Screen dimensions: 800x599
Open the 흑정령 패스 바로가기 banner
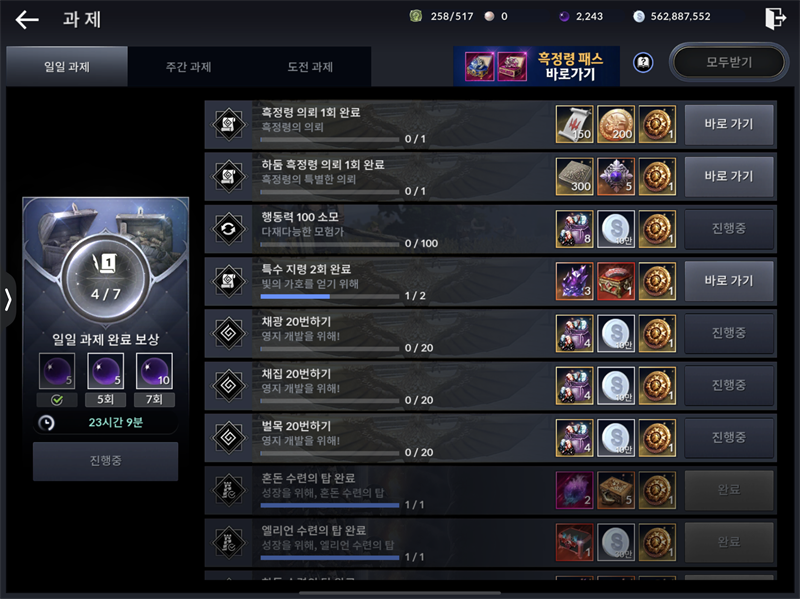536,66
